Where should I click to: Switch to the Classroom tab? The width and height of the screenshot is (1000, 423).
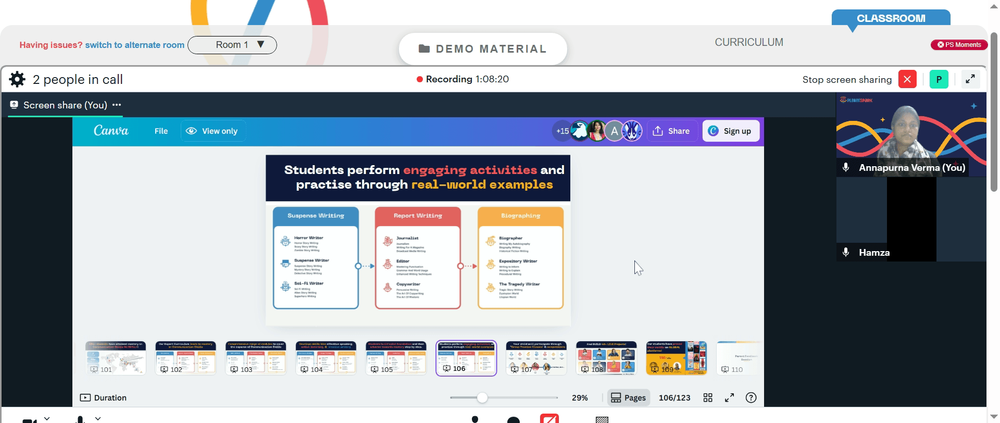pyautogui.click(x=891, y=18)
